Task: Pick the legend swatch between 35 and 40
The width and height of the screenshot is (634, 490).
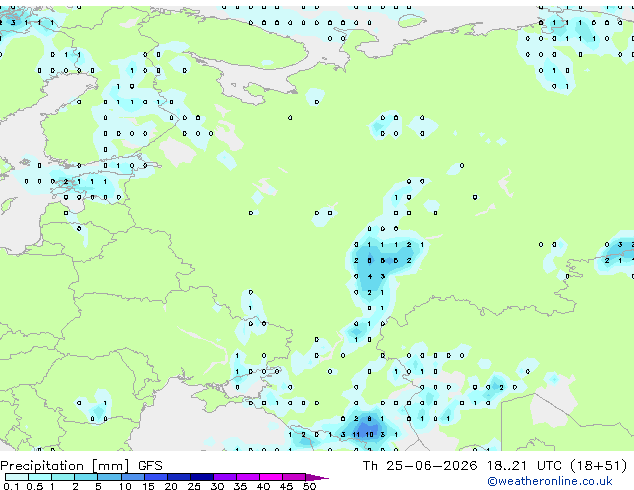Action: point(247,477)
